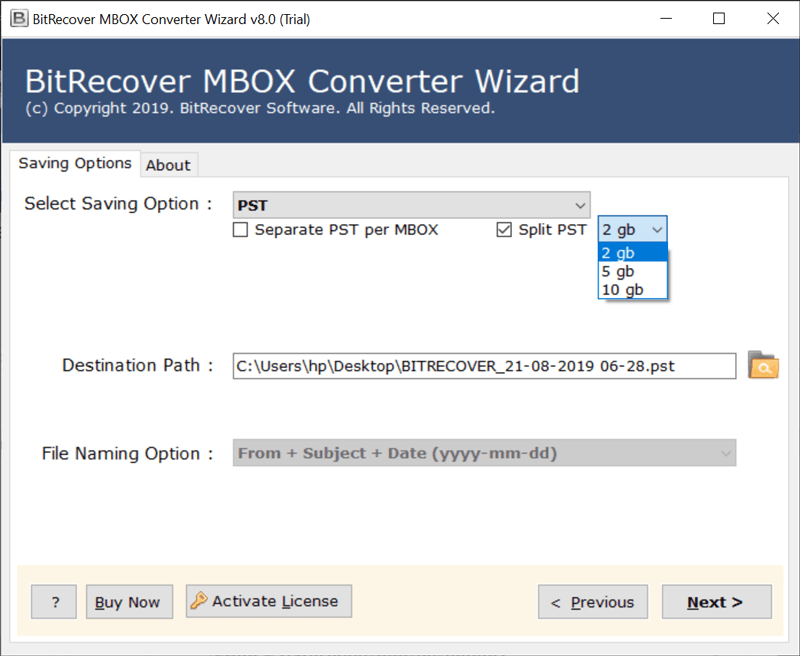Click the question mark help button
The height and width of the screenshot is (656, 800).
(x=54, y=602)
